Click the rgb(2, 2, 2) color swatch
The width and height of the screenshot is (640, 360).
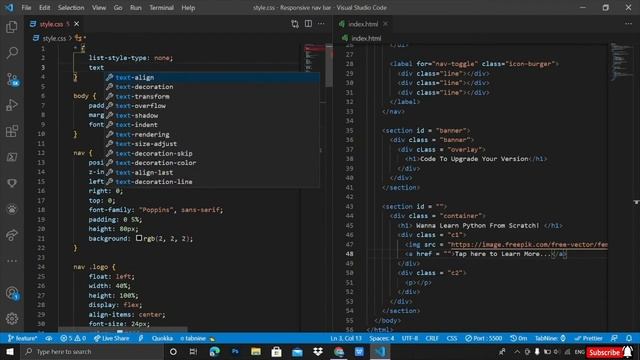(x=139, y=238)
